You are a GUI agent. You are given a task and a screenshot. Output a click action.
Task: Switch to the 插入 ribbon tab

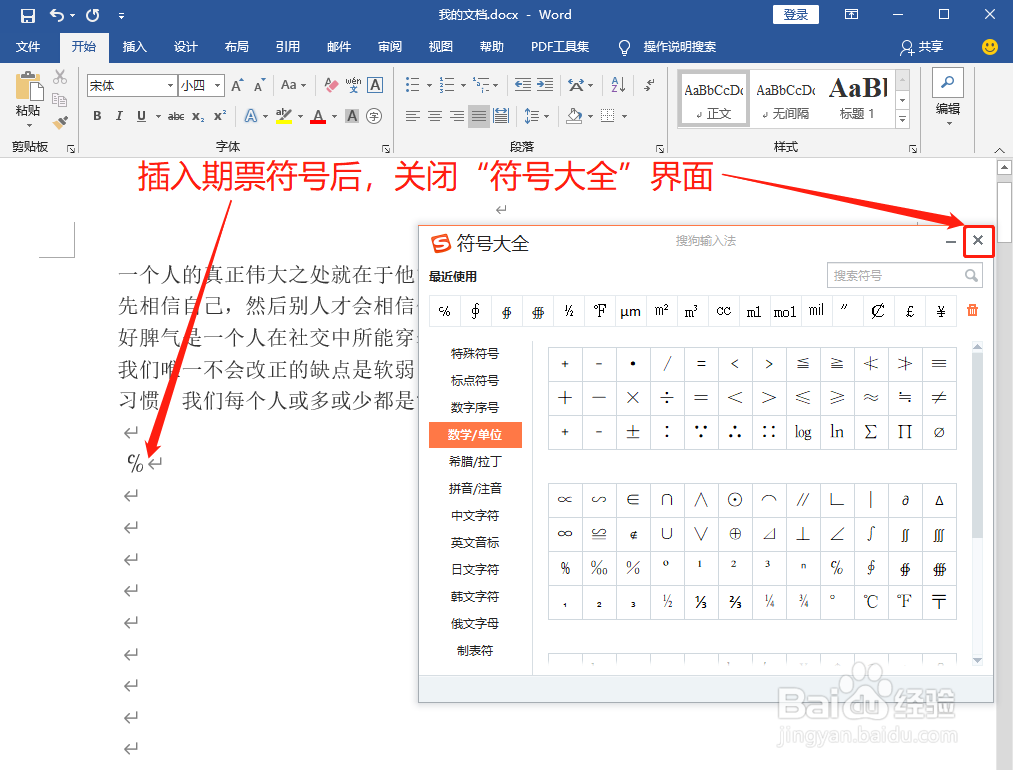click(x=135, y=47)
